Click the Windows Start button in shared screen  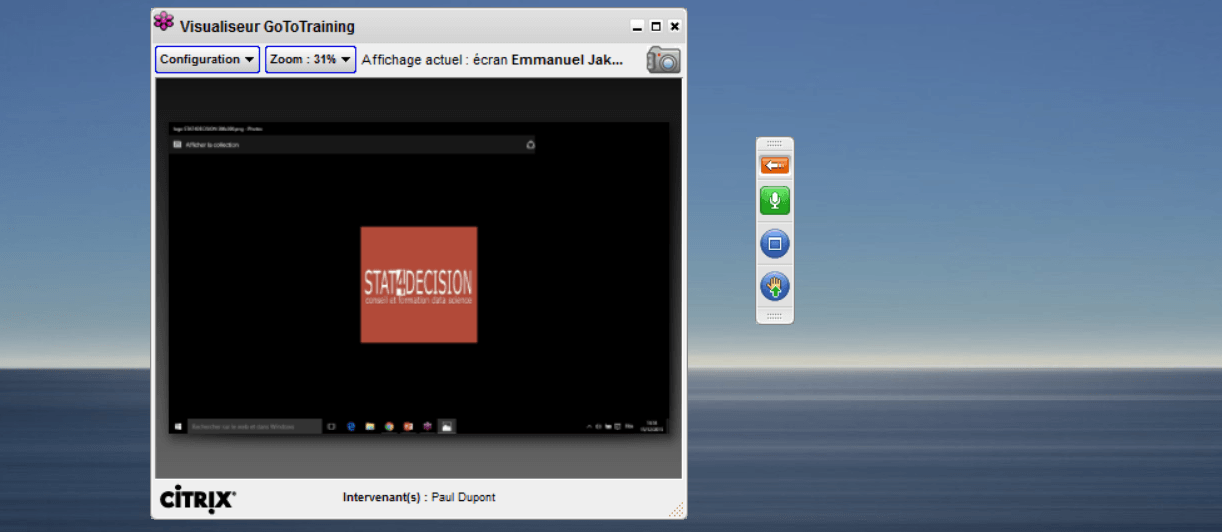(x=178, y=426)
